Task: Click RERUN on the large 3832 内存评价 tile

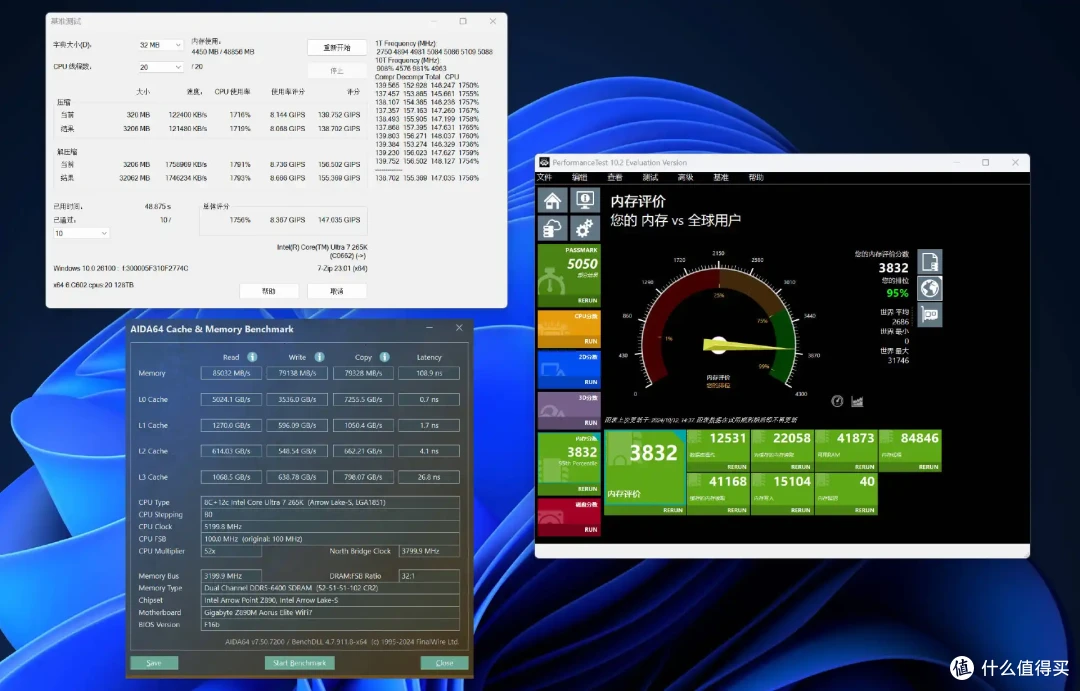Action: (673, 510)
